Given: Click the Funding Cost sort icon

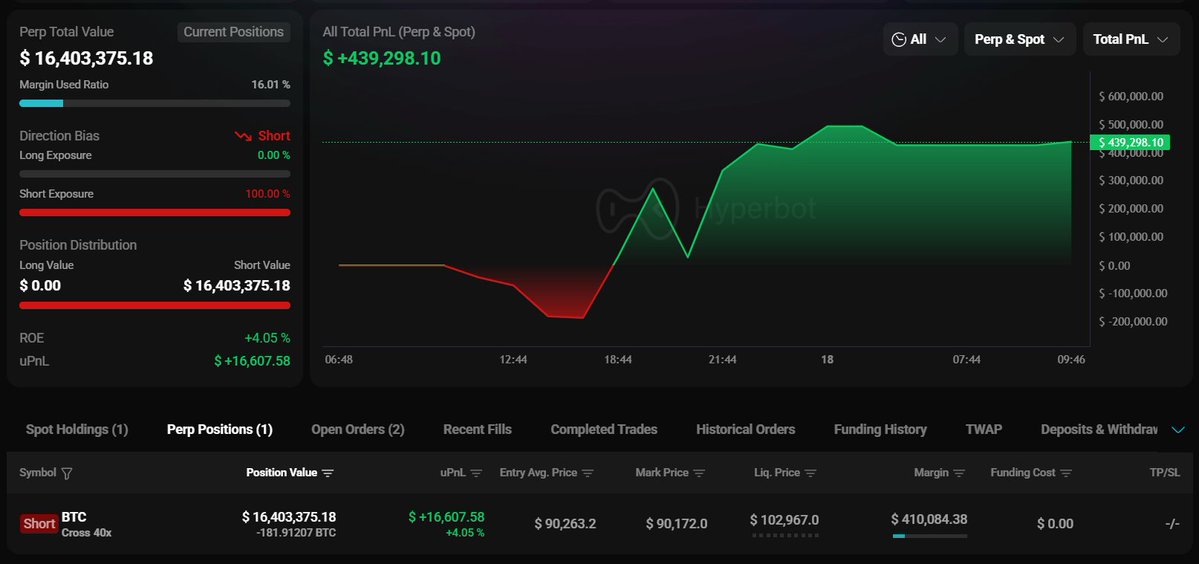Looking at the screenshot, I should click(1066, 473).
